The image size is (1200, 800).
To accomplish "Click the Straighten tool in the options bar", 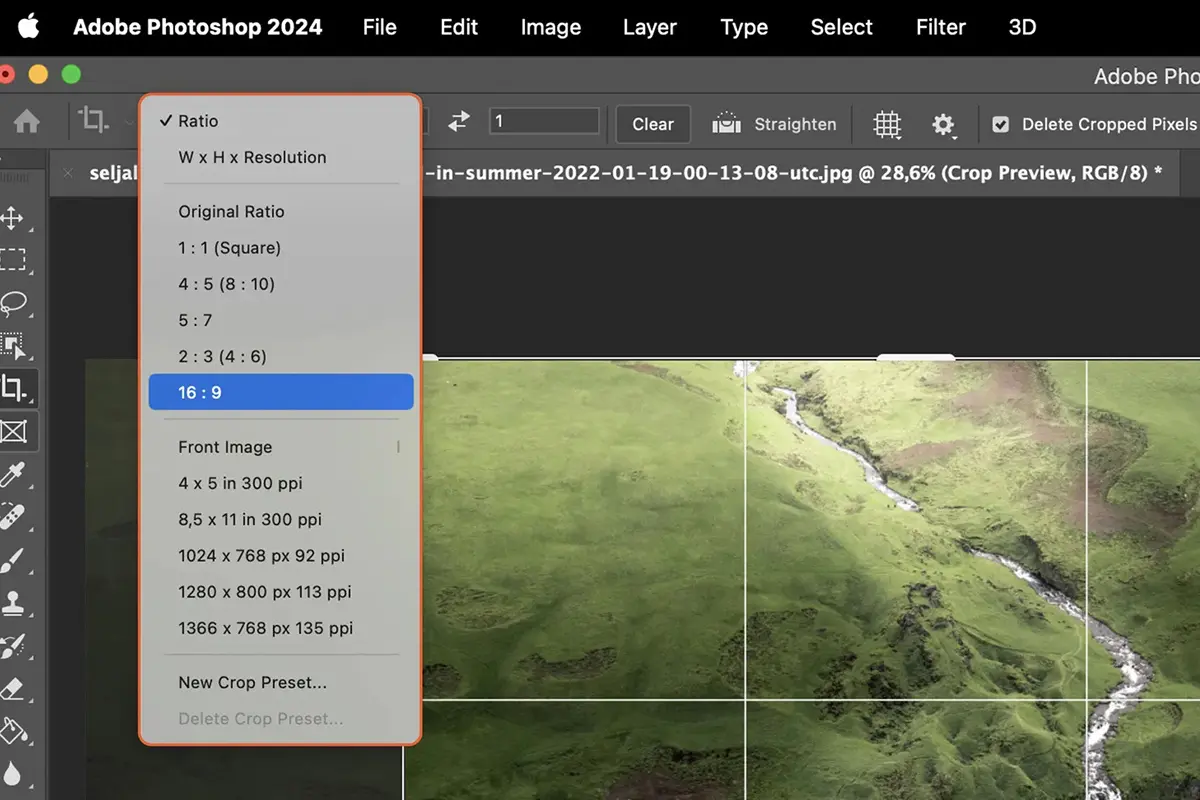I will [776, 124].
